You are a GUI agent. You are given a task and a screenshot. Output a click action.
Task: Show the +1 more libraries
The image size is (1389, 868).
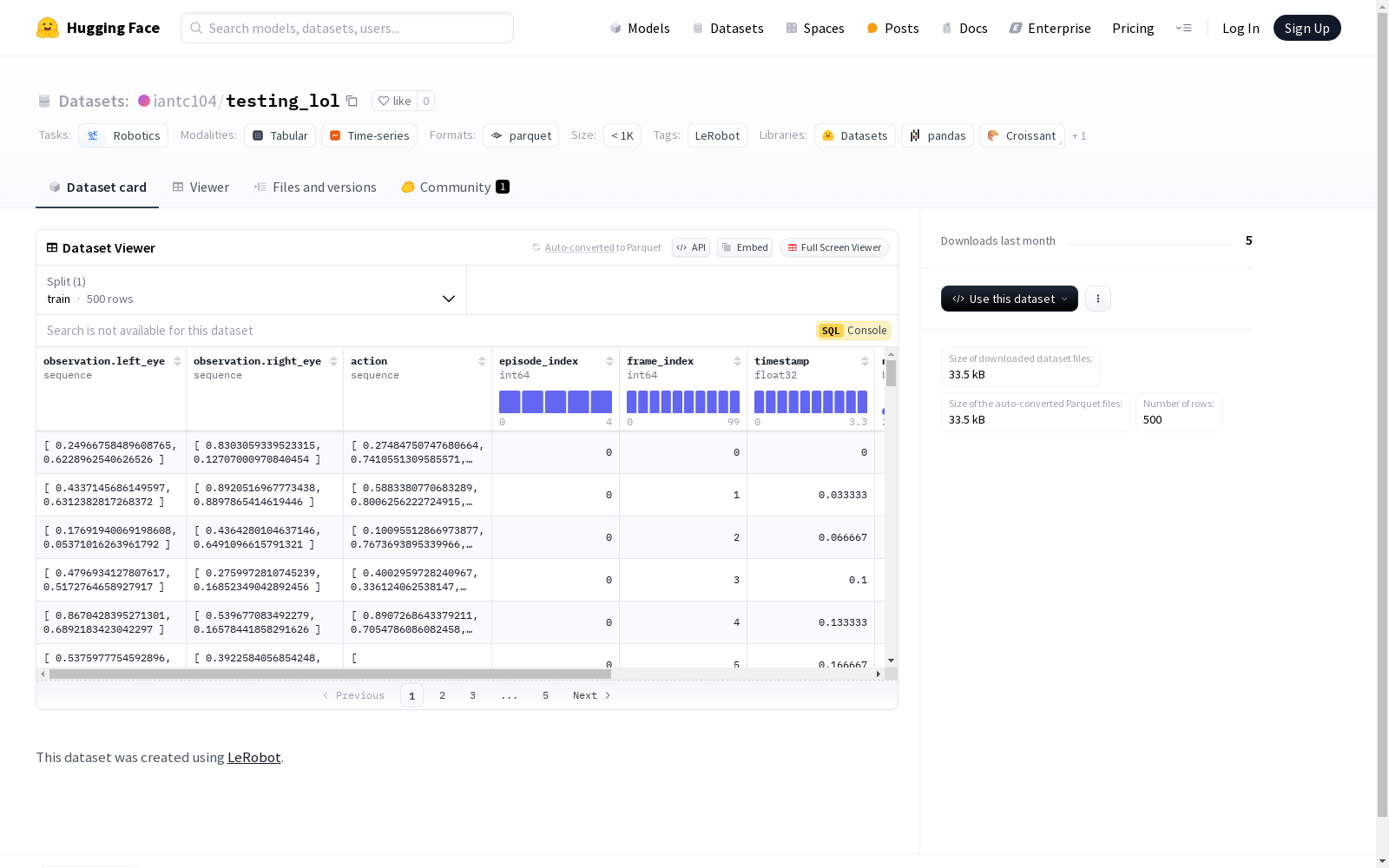(1079, 135)
